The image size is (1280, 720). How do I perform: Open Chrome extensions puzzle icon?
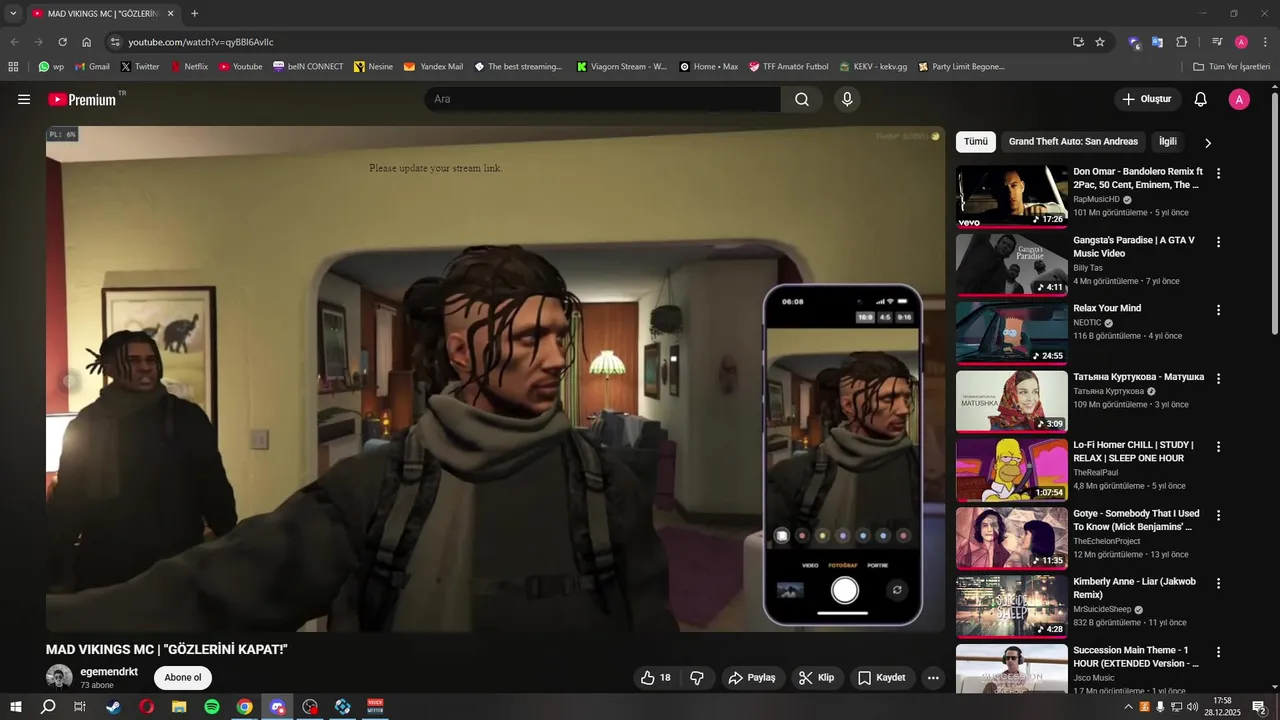(1181, 42)
